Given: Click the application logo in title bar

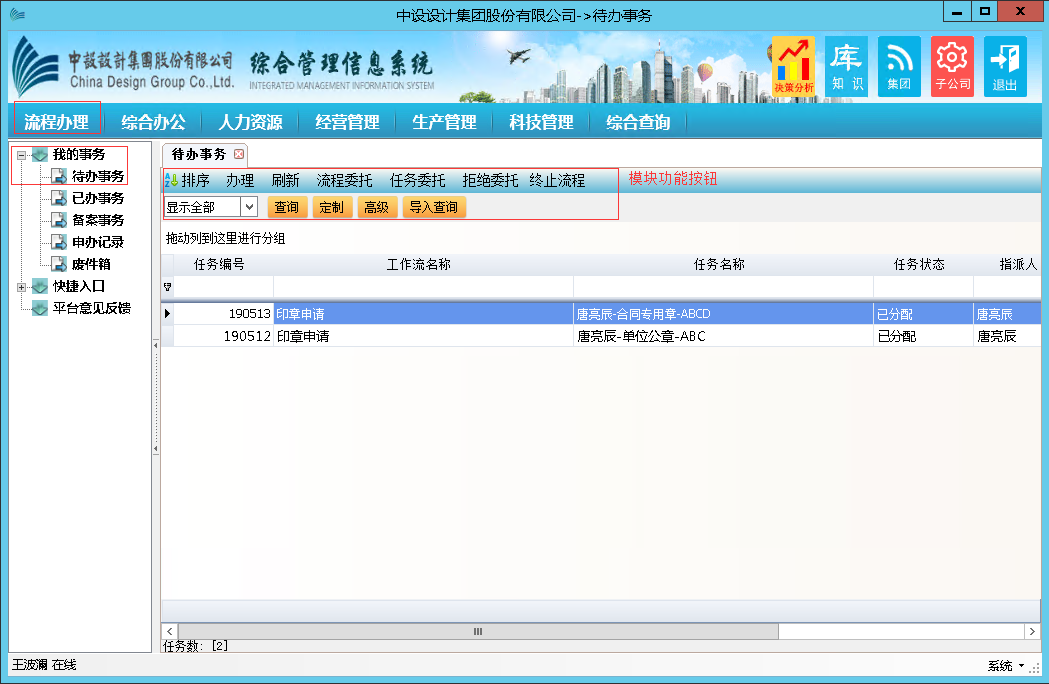Looking at the screenshot, I should click(17, 13).
